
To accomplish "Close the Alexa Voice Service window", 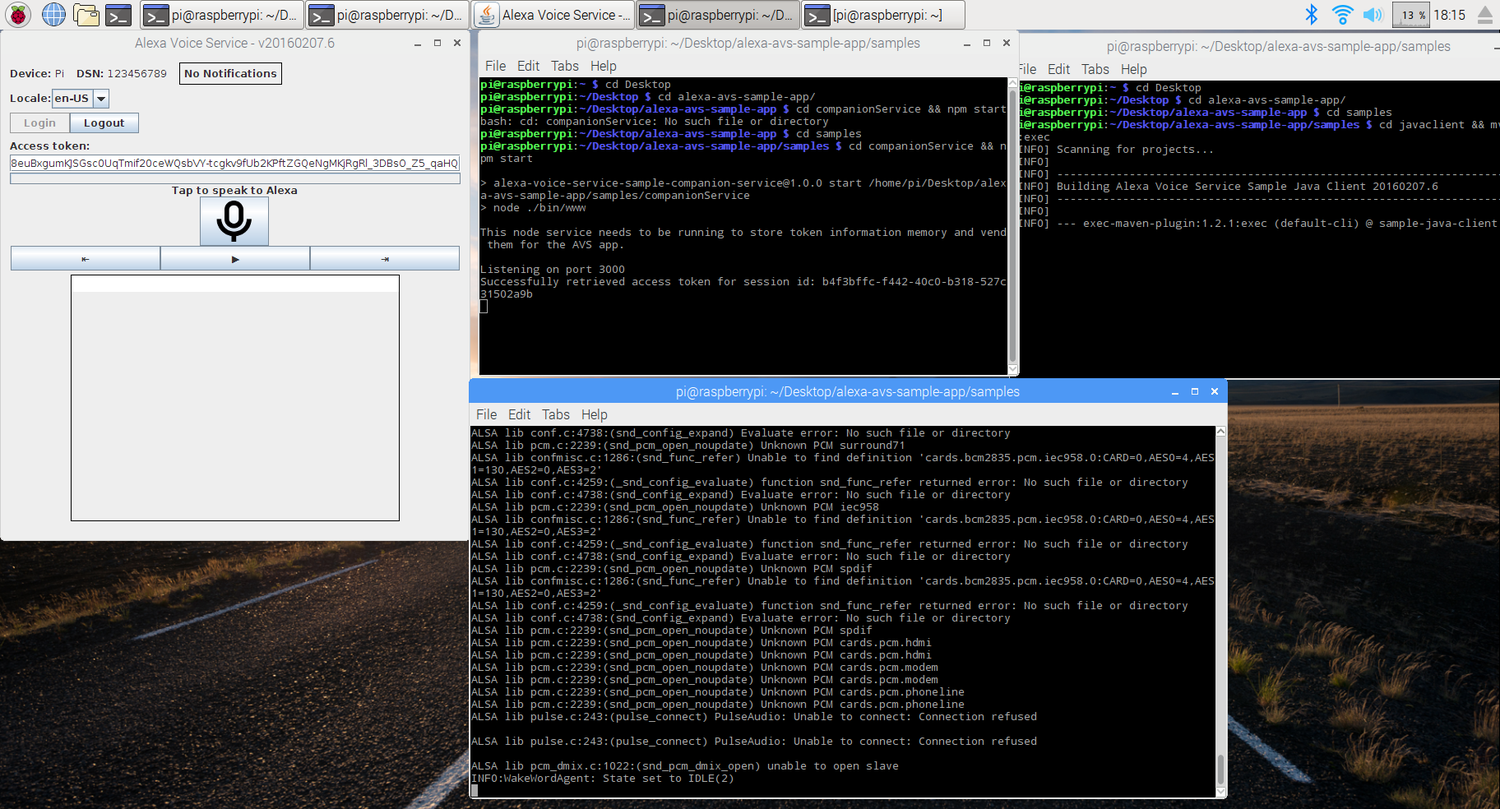I will 457,43.
